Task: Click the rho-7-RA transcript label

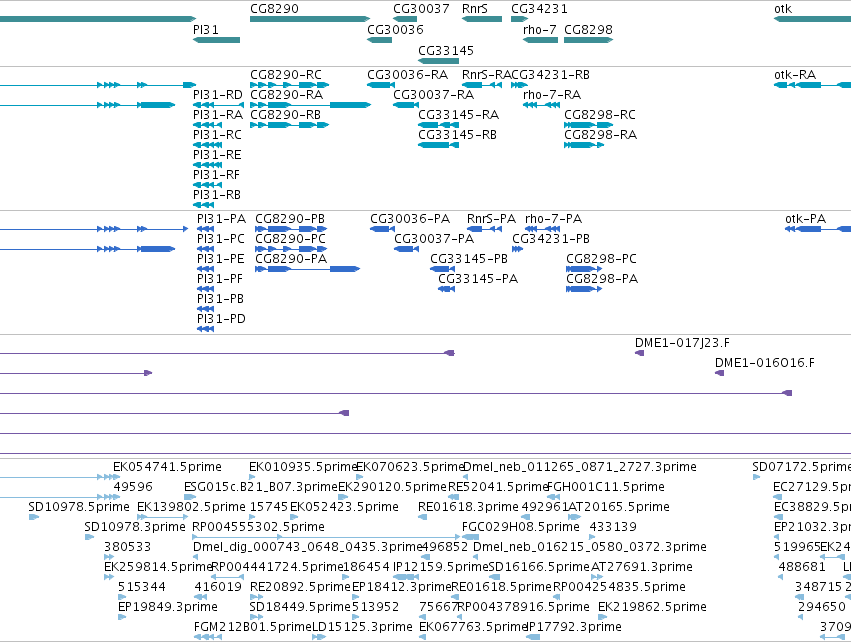Action: [552, 95]
